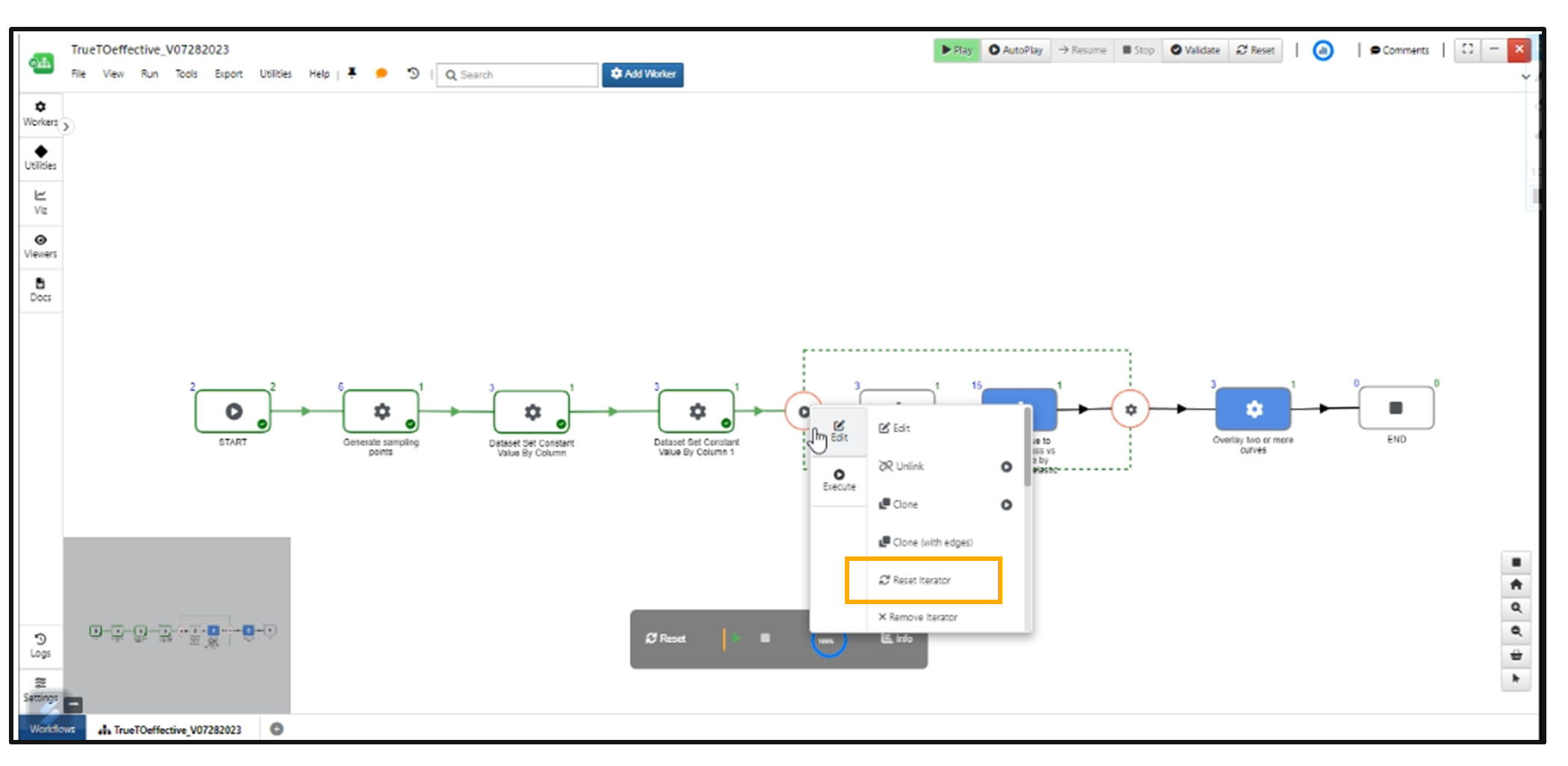Expand the sidebar with the chevron arrow
This screenshot has height=766, width=1568.
tap(66, 126)
